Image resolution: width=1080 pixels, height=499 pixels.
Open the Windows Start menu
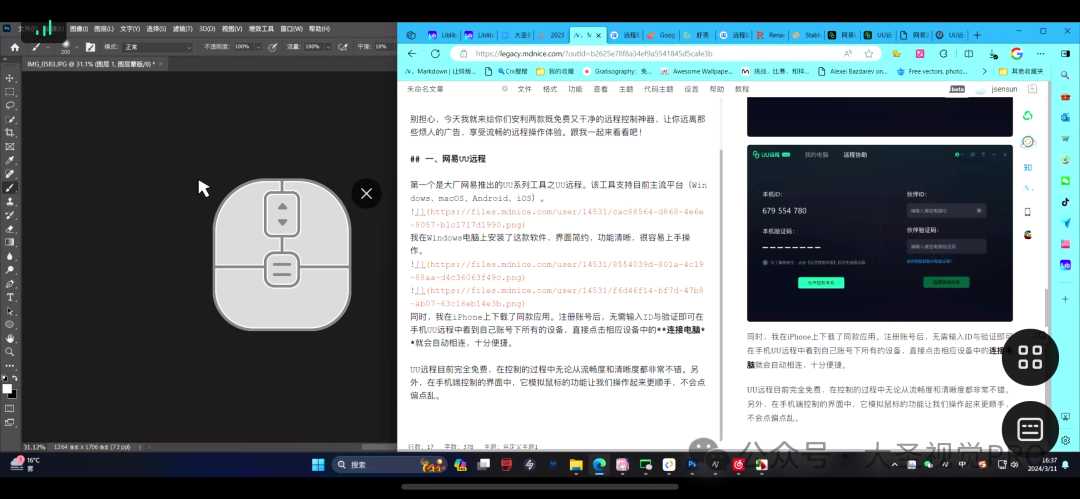[x=318, y=465]
